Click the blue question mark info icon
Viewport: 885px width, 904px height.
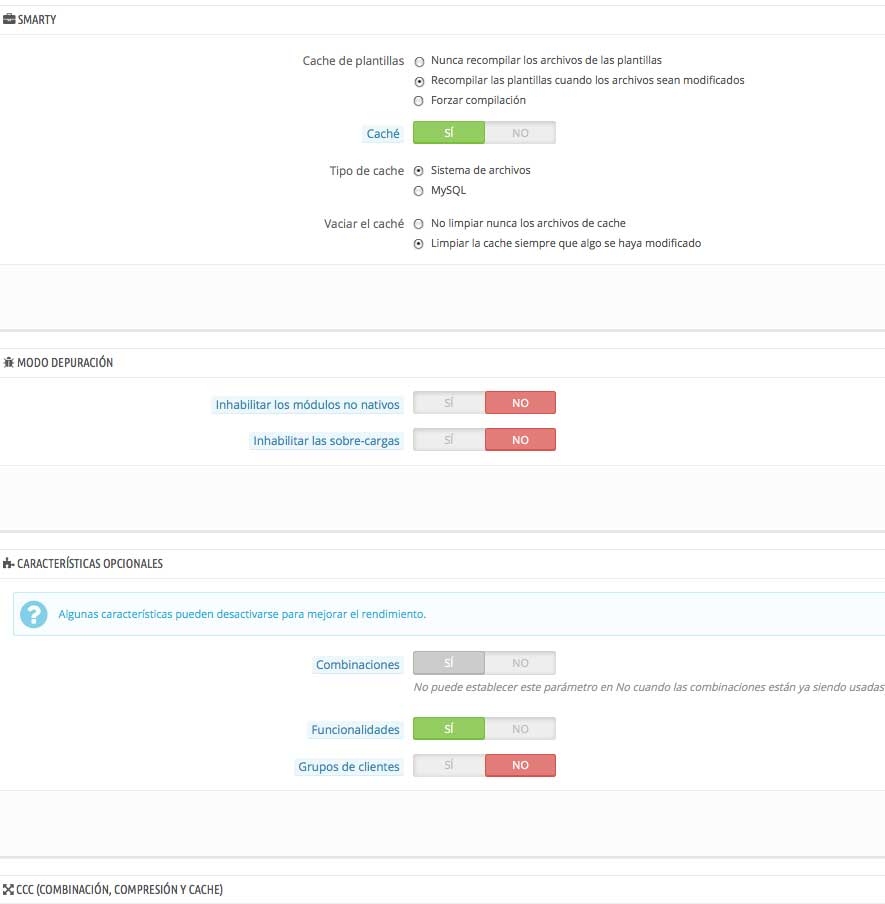33,614
